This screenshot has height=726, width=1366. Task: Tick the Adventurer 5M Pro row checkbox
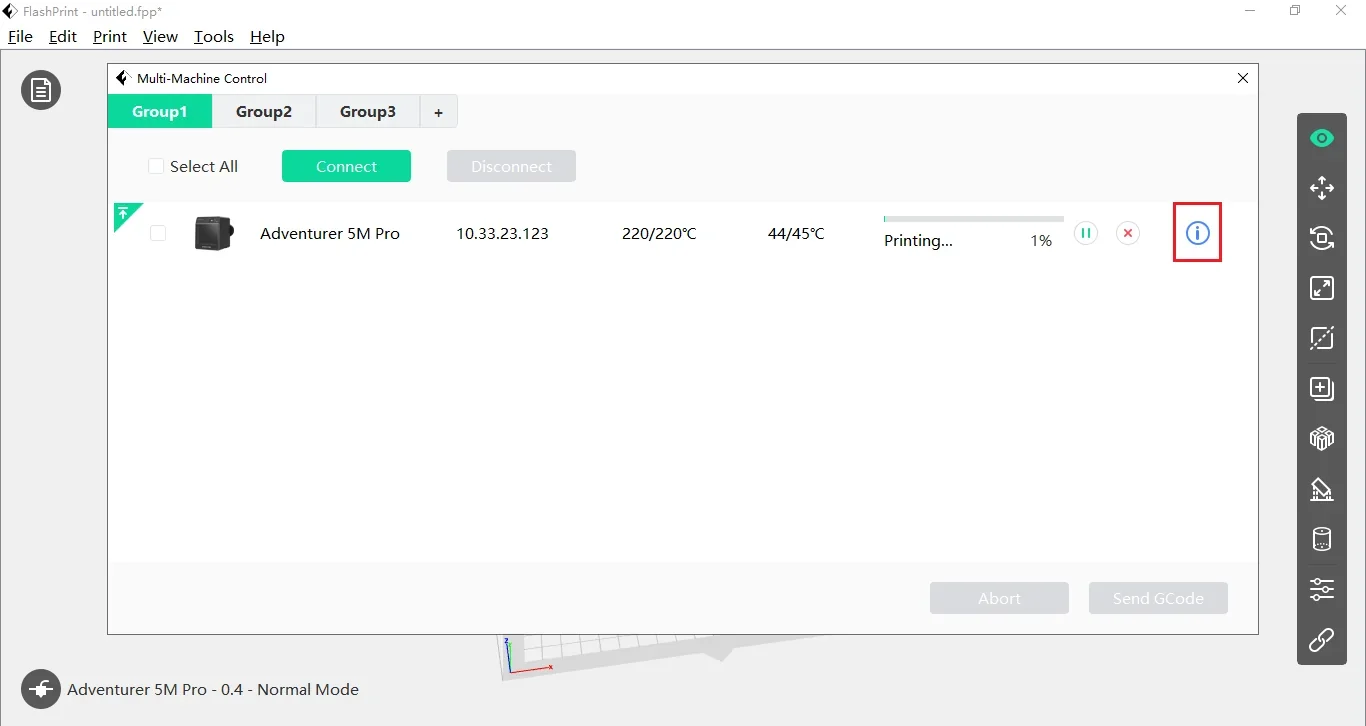tap(158, 234)
